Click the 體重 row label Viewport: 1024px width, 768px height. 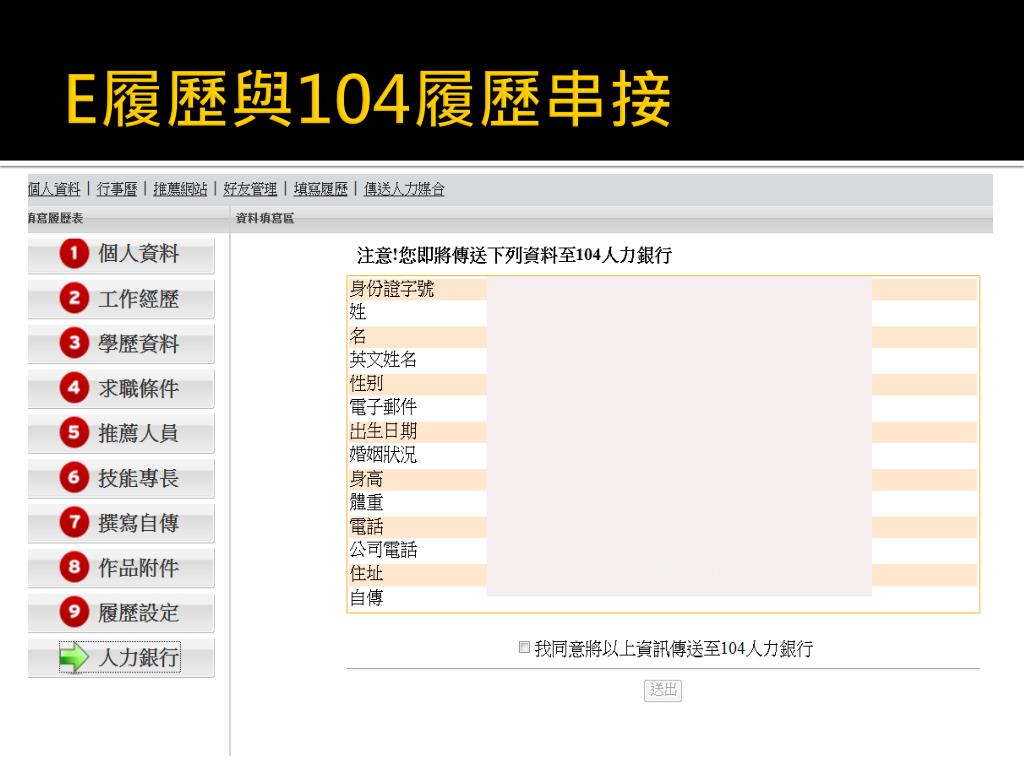(366, 502)
